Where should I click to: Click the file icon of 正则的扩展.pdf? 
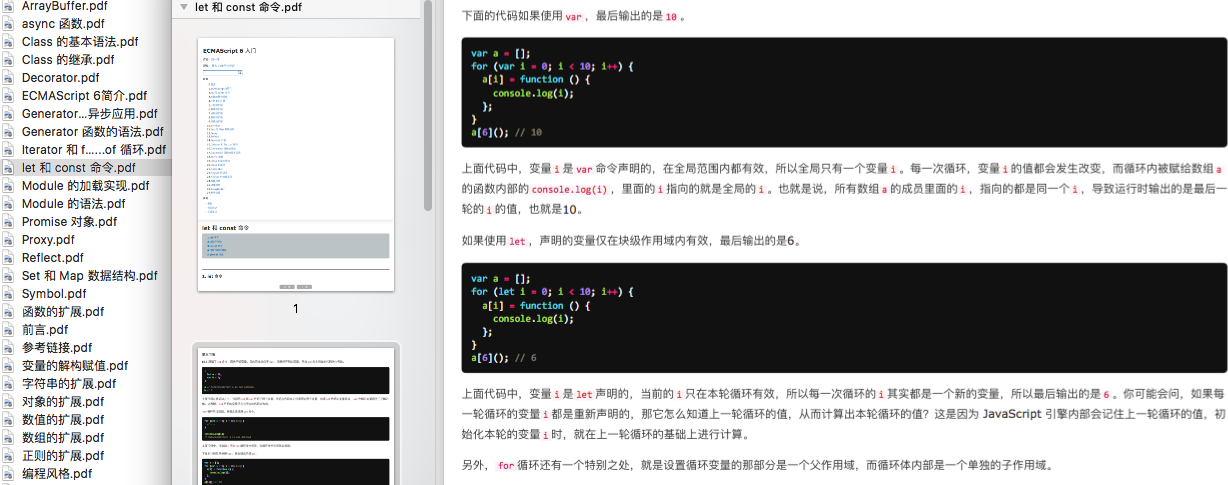pyautogui.click(x=9, y=455)
